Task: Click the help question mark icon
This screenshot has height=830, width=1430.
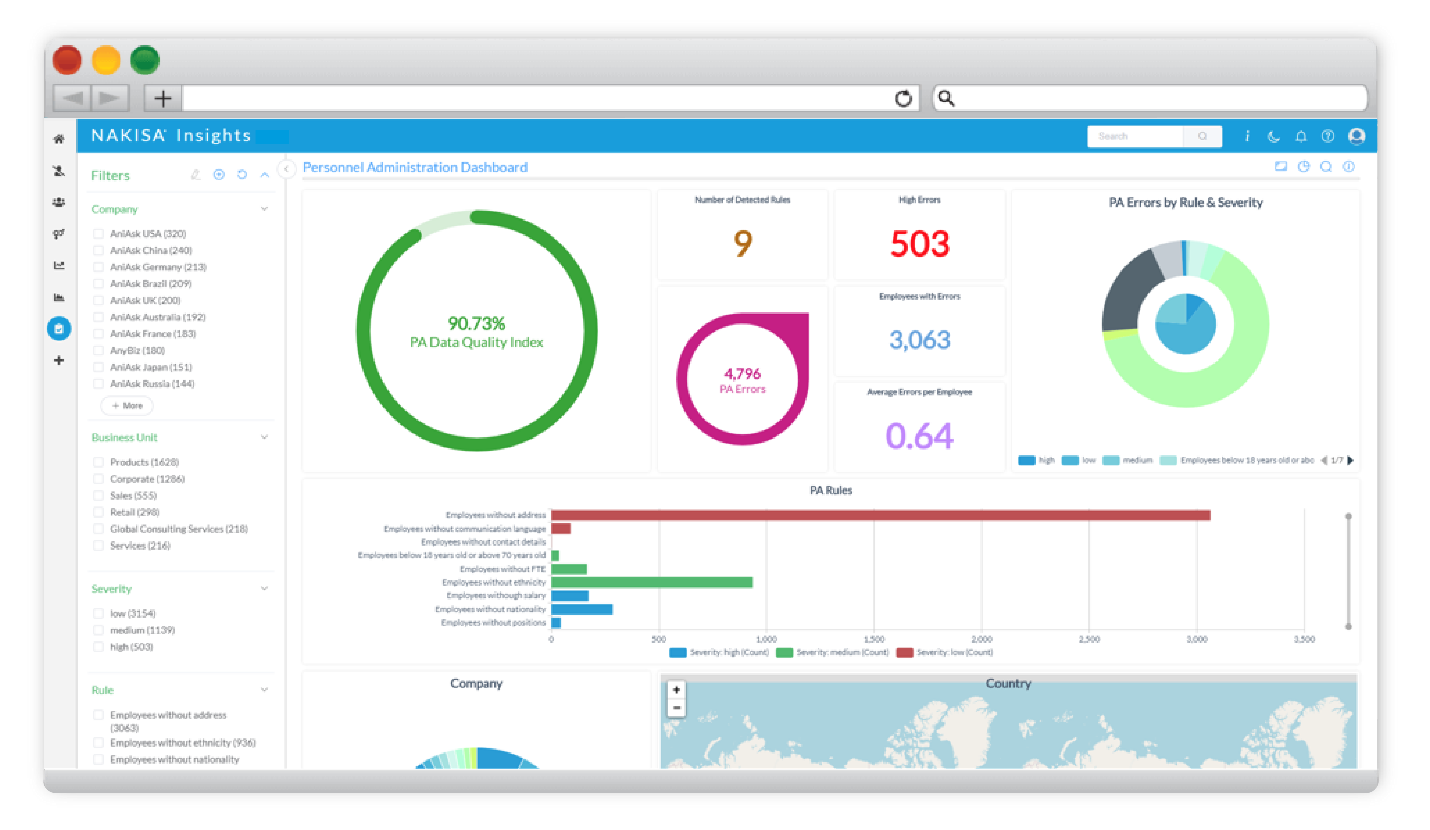Action: coord(1328,137)
